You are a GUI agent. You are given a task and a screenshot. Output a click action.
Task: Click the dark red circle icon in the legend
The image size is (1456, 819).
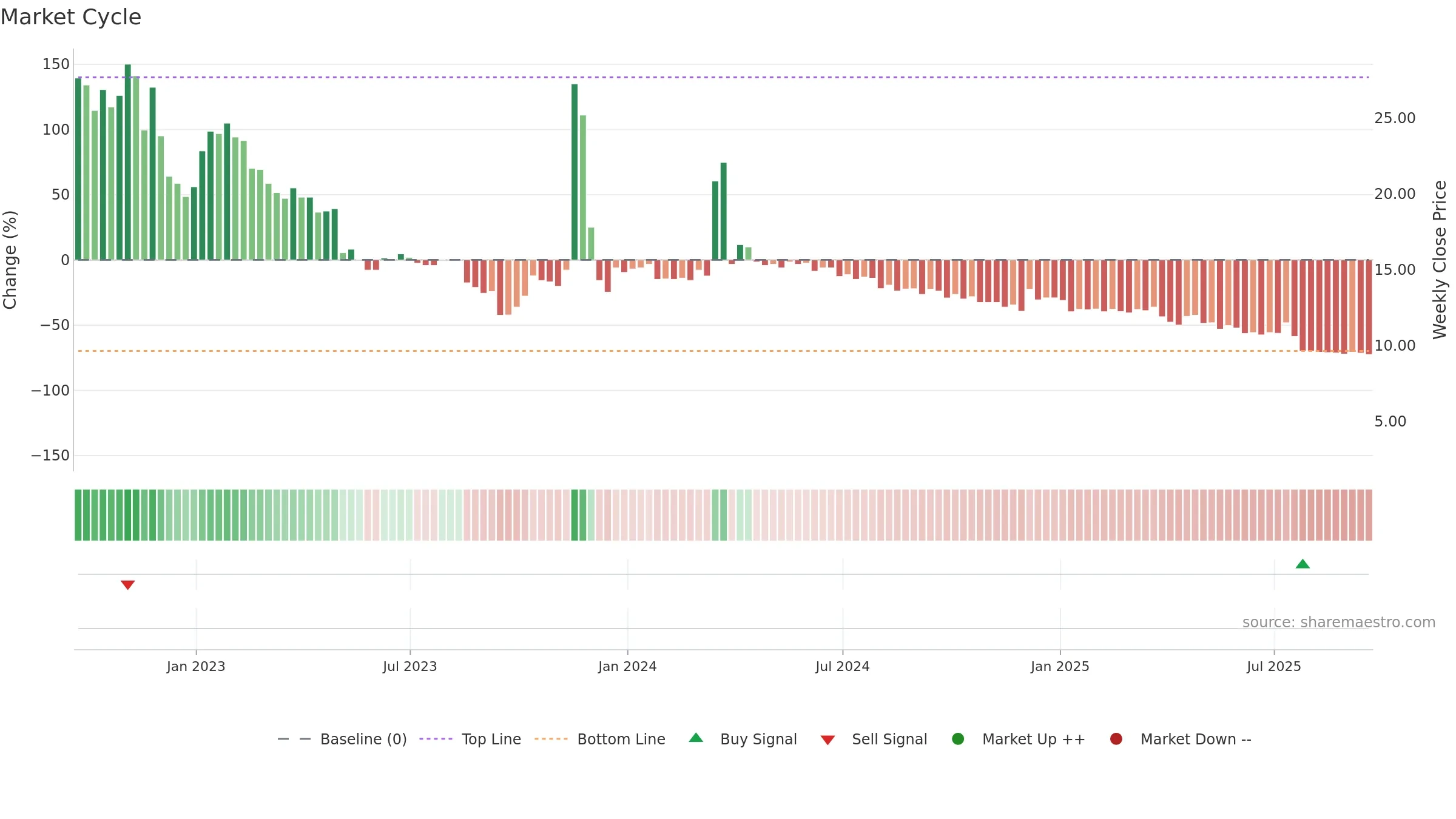coord(1116,739)
